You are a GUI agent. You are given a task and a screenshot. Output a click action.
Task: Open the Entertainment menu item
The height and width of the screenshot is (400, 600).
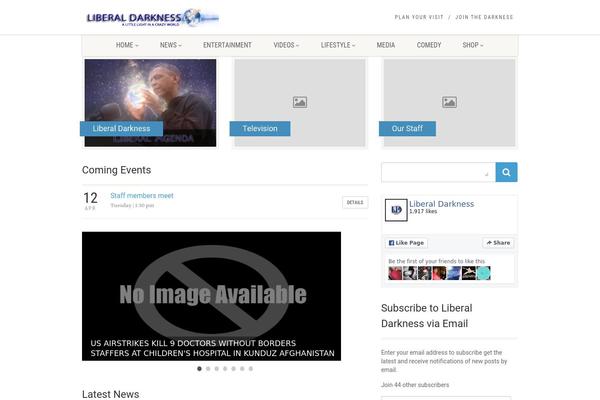pos(227,45)
